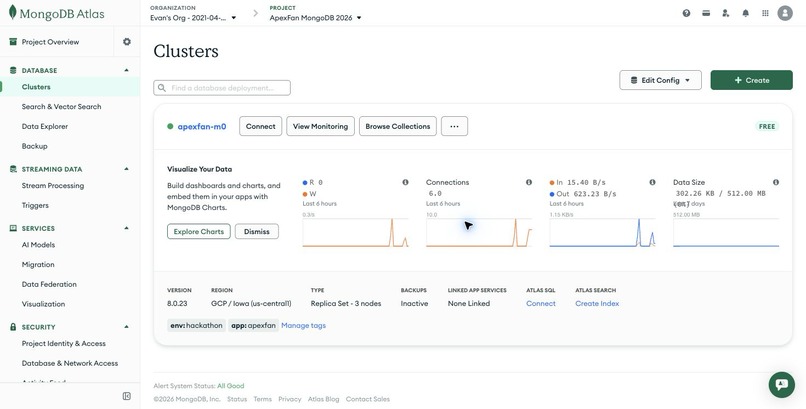Viewport: 806px width, 409px height.
Task: Click the Connections chart graph
Action: 479,232
